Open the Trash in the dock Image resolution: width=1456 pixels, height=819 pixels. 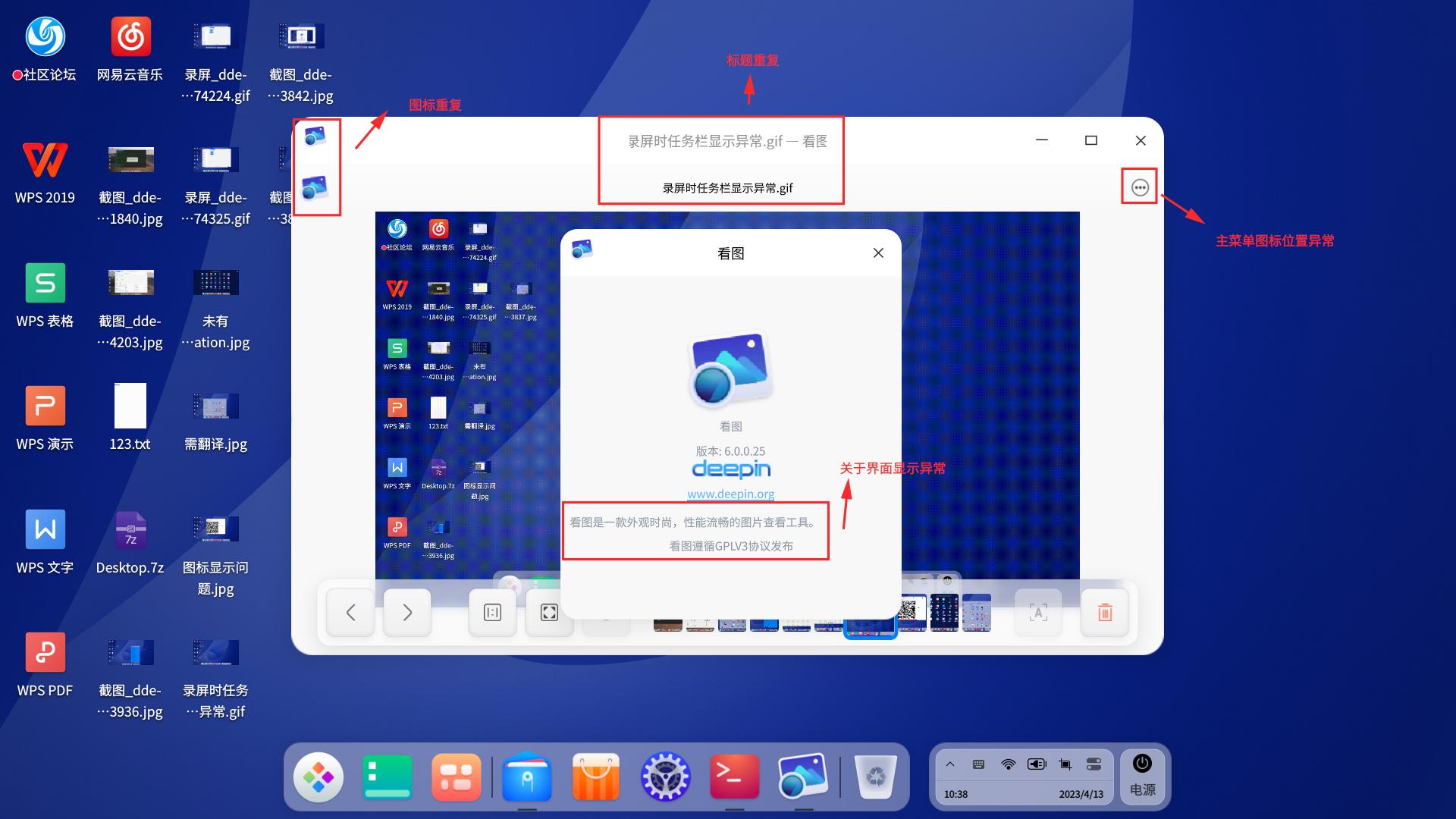876,777
